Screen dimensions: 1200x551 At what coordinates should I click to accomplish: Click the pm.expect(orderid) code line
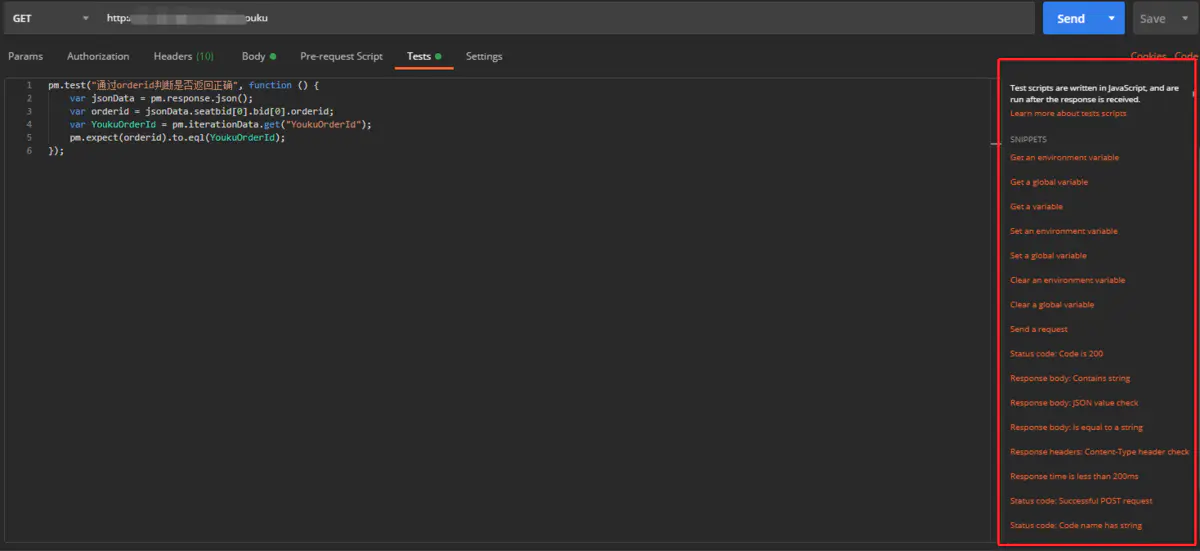point(177,138)
